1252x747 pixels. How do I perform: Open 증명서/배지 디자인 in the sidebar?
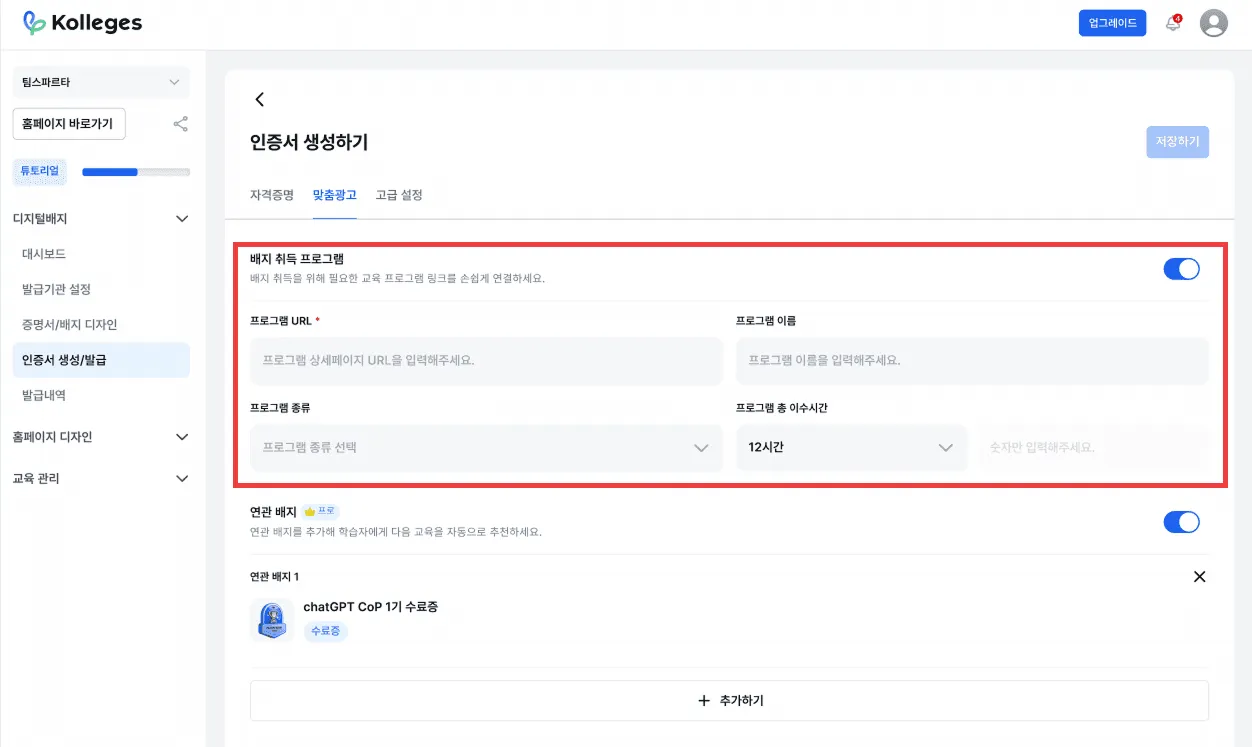[70, 325]
